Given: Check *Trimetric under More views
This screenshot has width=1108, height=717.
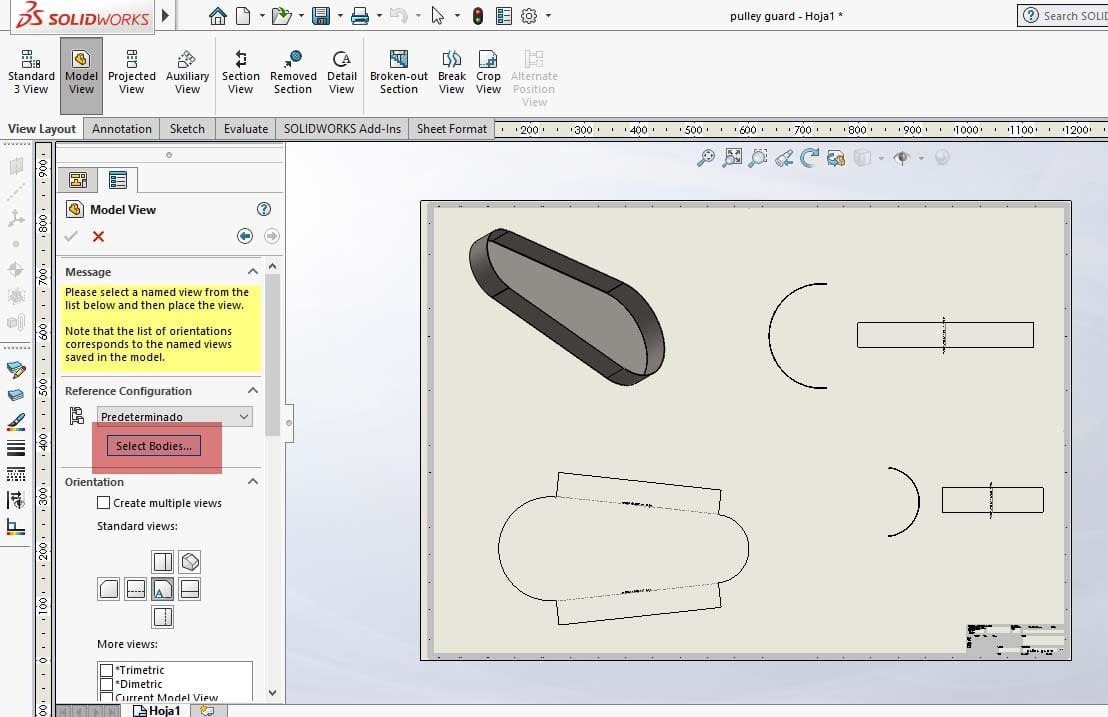Looking at the screenshot, I should pyautogui.click(x=105, y=672).
